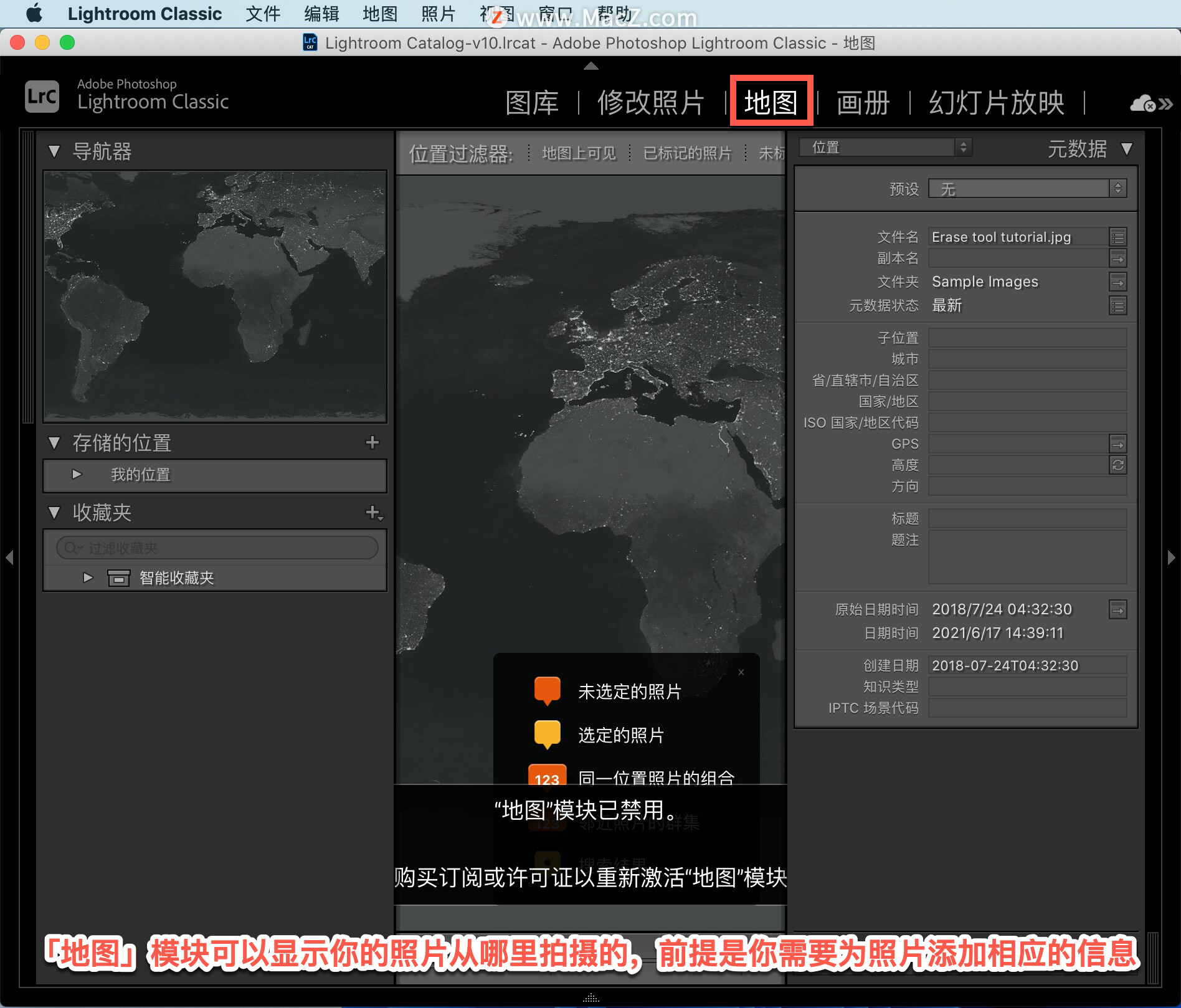Screen dimensions: 1181x1008
Task: Toggle the left panel side arrow
Action: (x=9, y=557)
